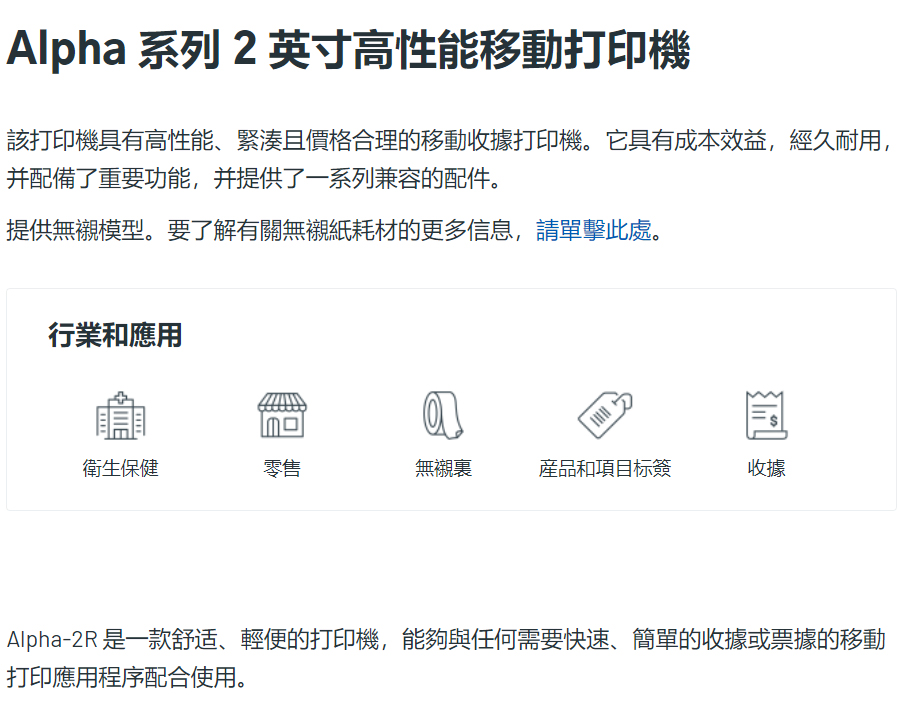Click the receipt with dollar sign icon
The height and width of the screenshot is (713, 904).
coord(766,415)
